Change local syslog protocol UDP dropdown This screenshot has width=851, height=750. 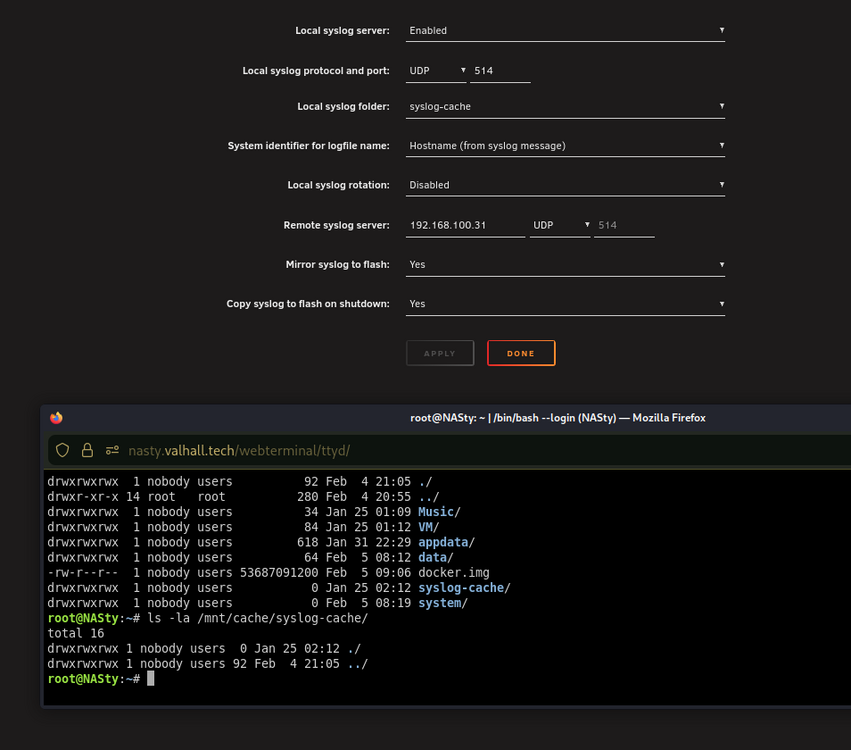point(436,71)
